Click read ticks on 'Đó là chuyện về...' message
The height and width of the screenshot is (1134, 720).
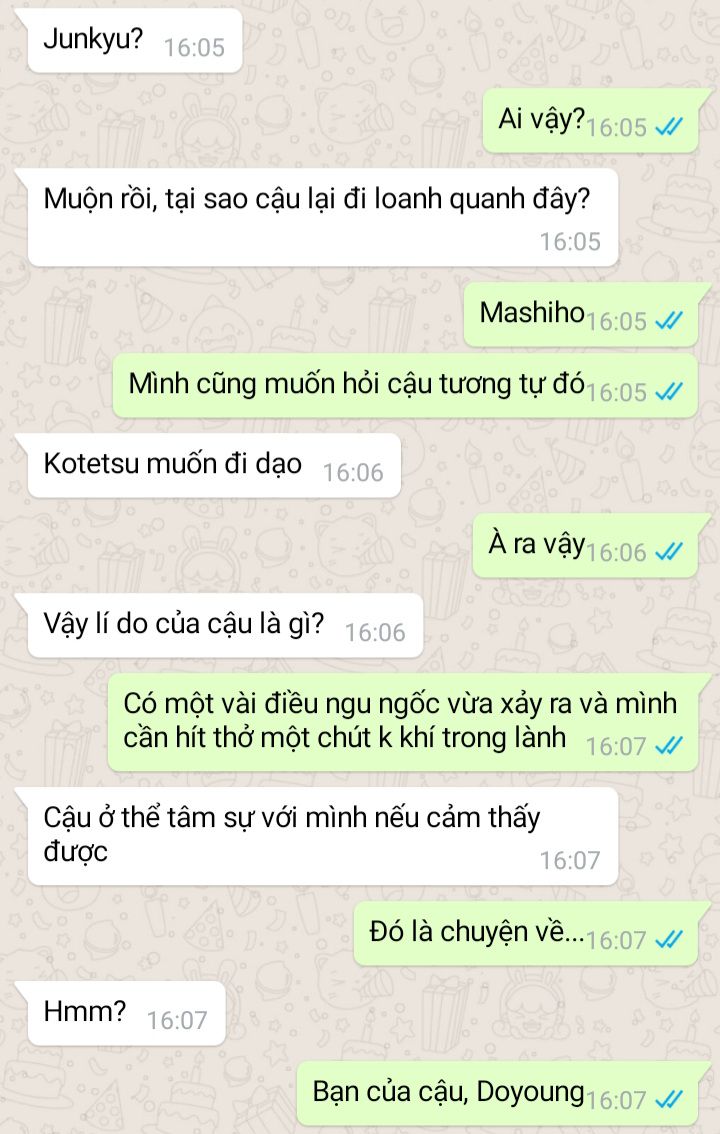669,940
